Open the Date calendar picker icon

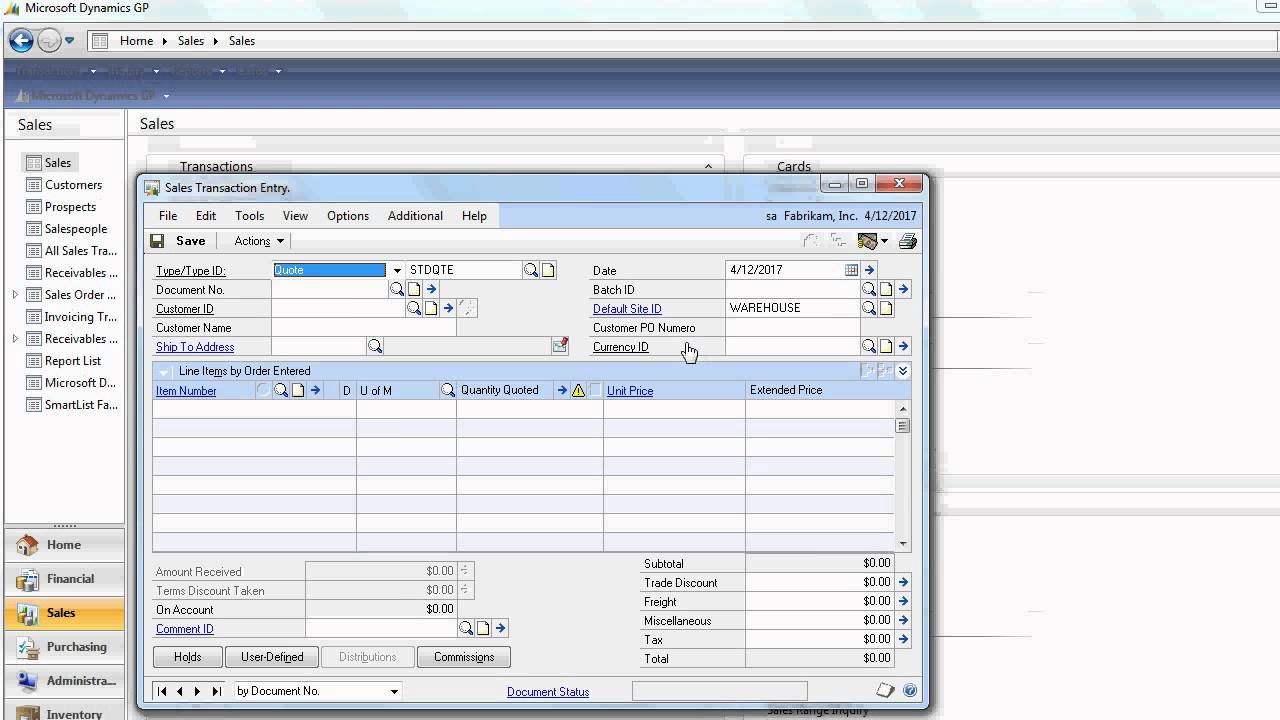tap(851, 270)
